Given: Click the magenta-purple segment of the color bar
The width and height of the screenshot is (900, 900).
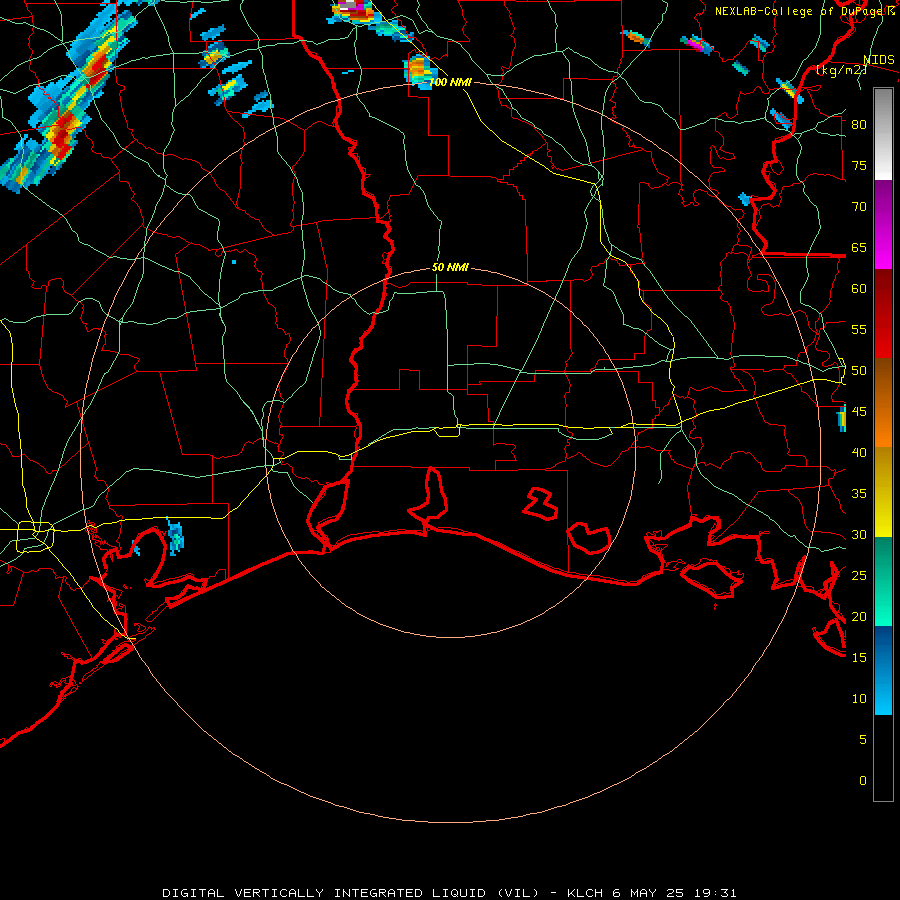Looking at the screenshot, I should coord(883,225).
